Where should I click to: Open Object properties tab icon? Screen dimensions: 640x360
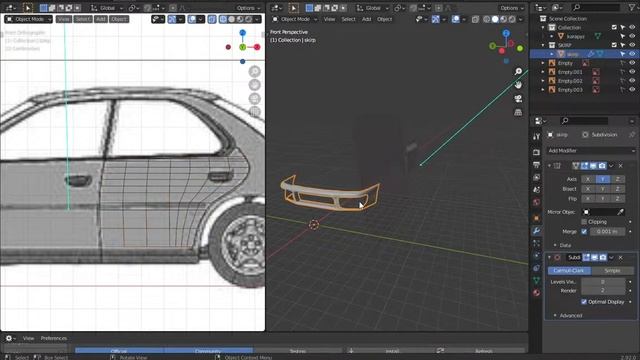point(536,218)
